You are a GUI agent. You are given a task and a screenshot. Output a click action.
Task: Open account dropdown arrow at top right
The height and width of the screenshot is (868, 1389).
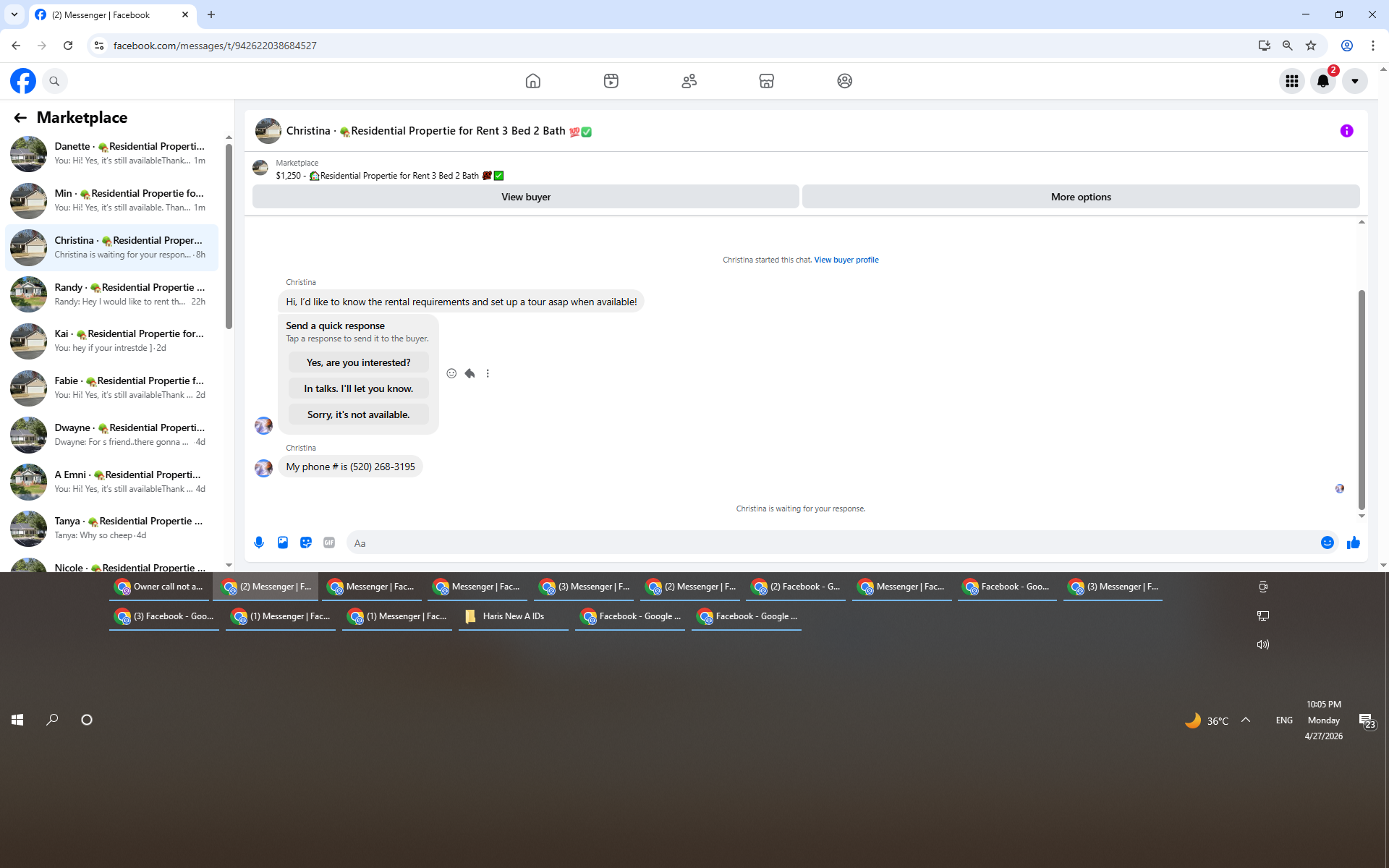pos(1355,81)
